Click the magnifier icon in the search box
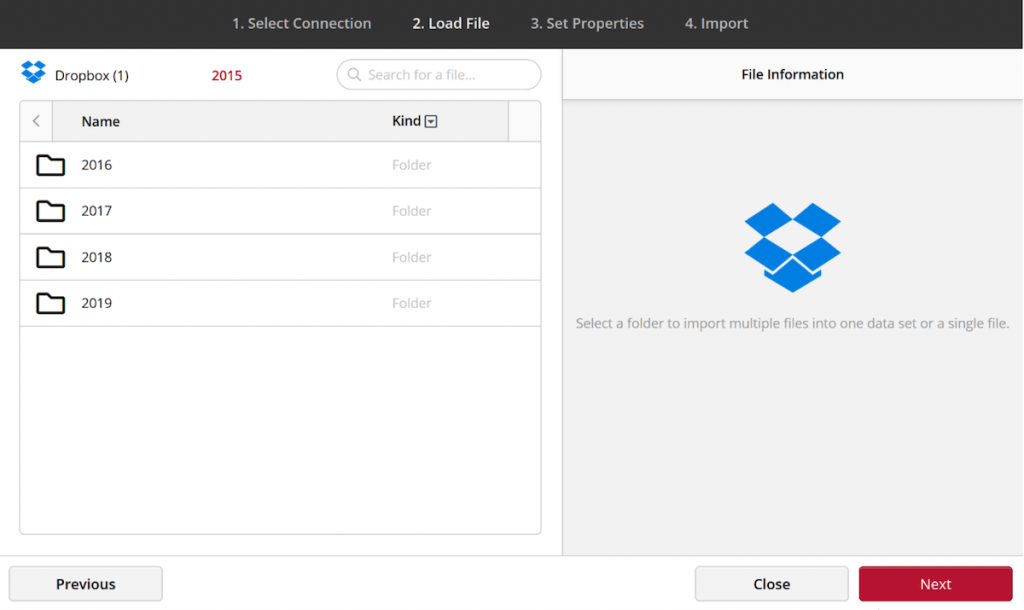This screenshot has width=1024, height=610. (354, 74)
